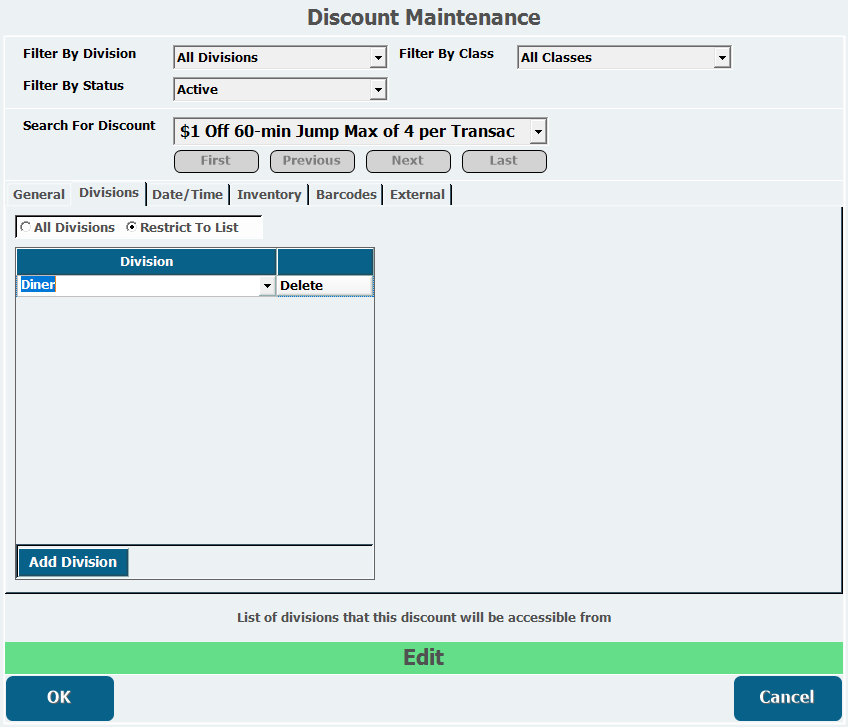Click the Next navigation button

[x=408, y=161]
